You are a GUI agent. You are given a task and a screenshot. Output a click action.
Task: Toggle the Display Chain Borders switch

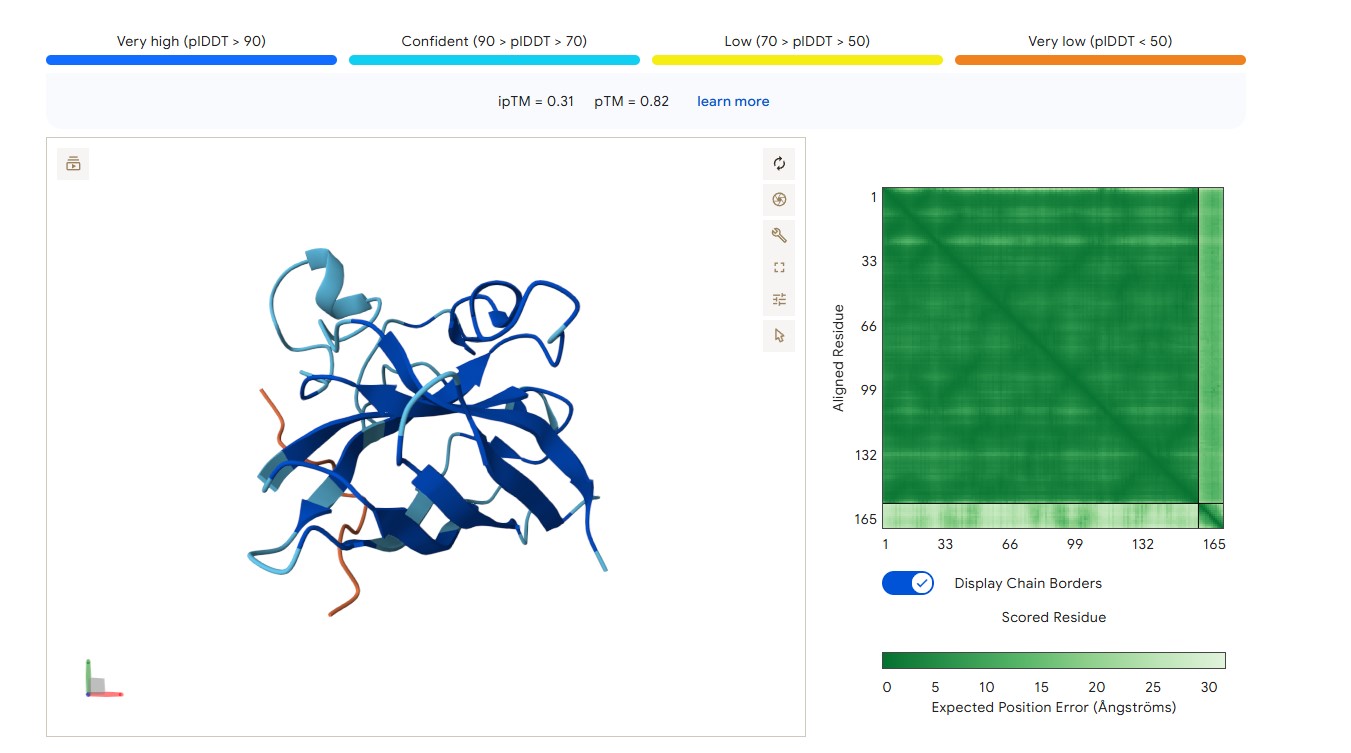[x=908, y=583]
